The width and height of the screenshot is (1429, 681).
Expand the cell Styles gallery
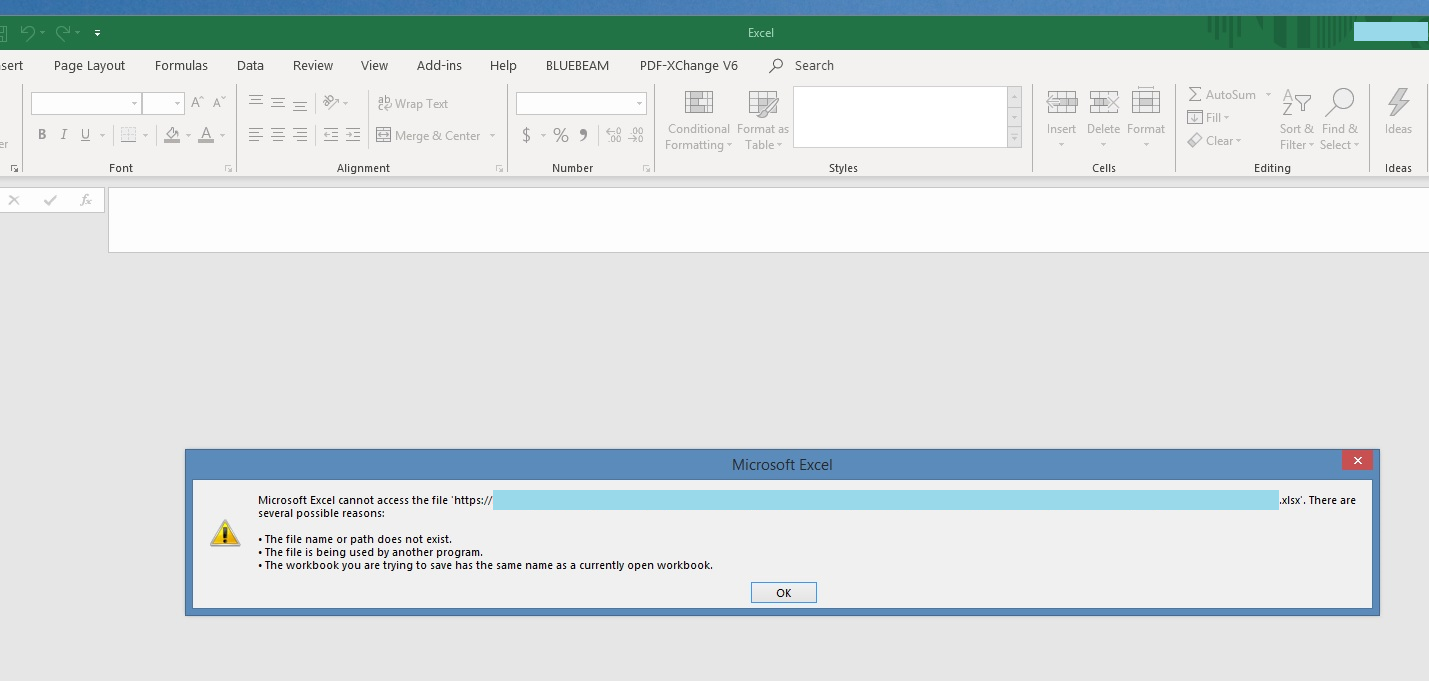click(x=1015, y=139)
